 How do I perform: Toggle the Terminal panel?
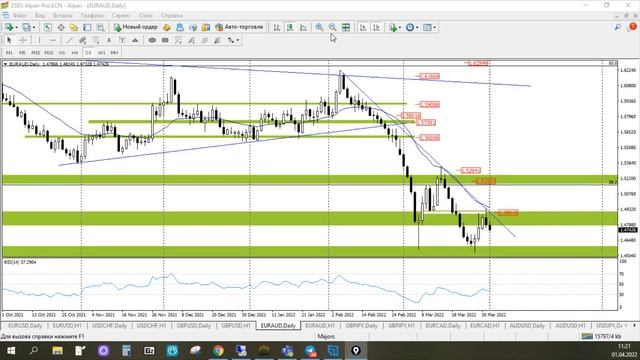[87, 27]
